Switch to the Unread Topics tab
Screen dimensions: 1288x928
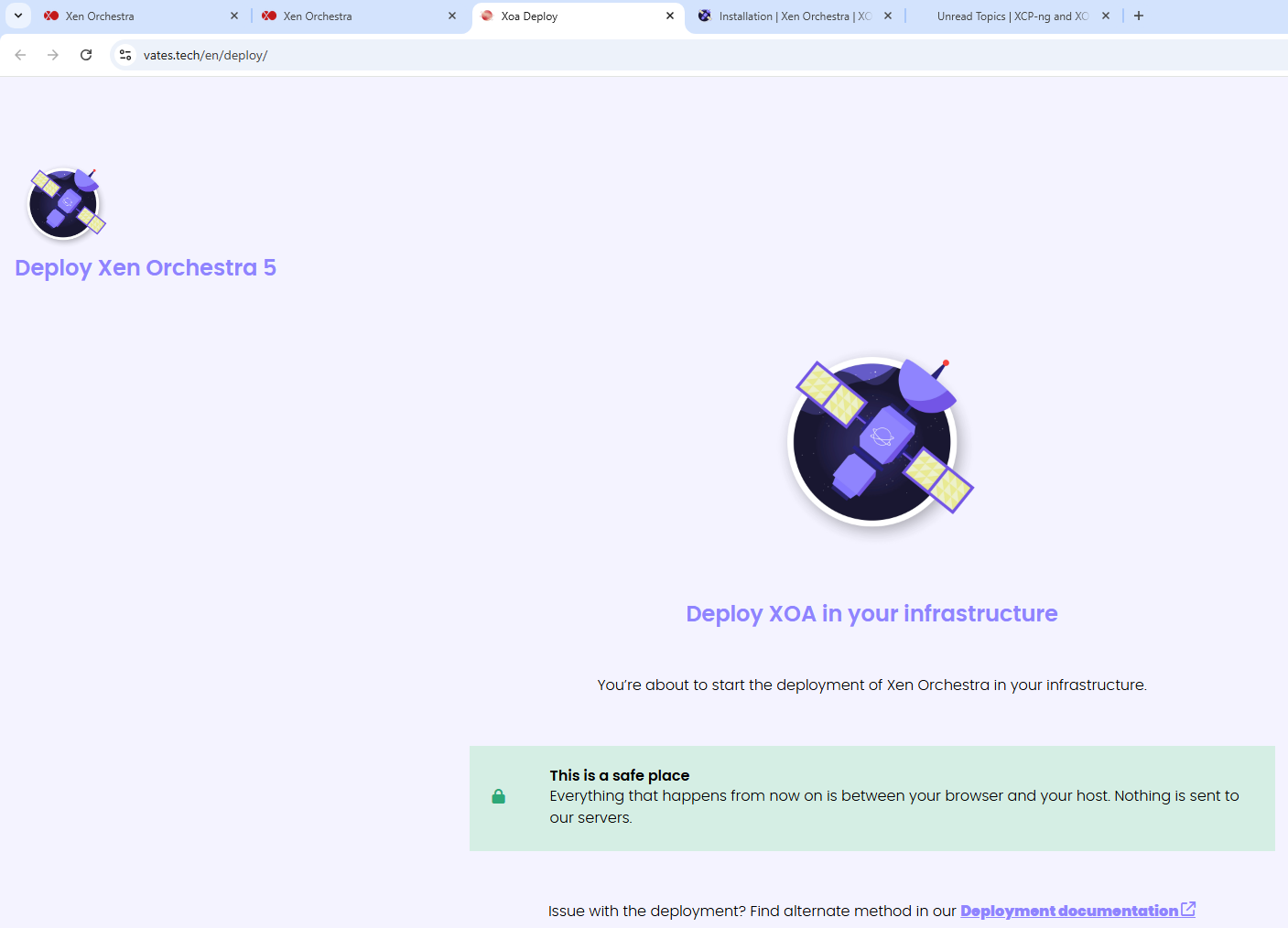point(1007,16)
